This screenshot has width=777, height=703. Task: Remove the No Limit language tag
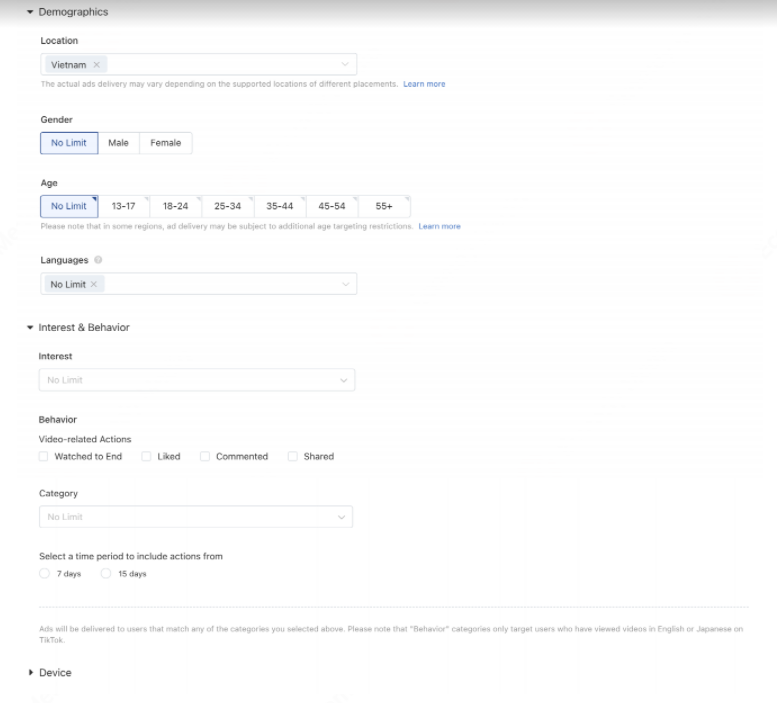click(x=94, y=285)
